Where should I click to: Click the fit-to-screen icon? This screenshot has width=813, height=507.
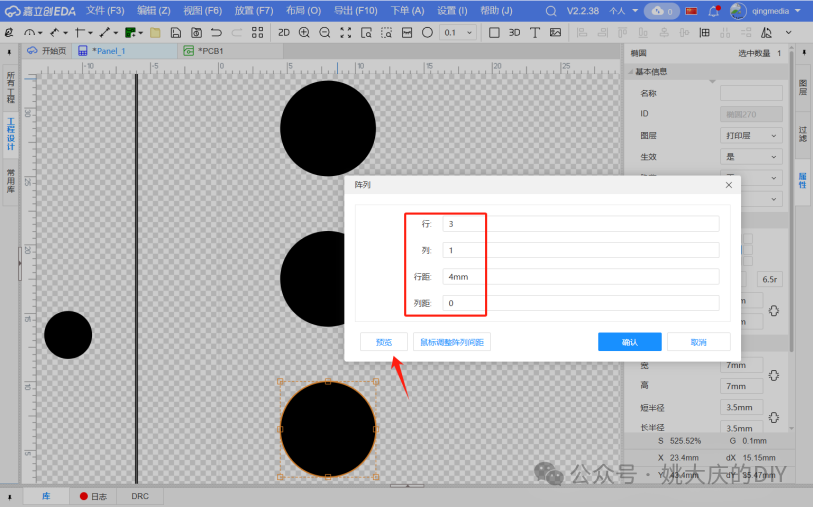(345, 32)
